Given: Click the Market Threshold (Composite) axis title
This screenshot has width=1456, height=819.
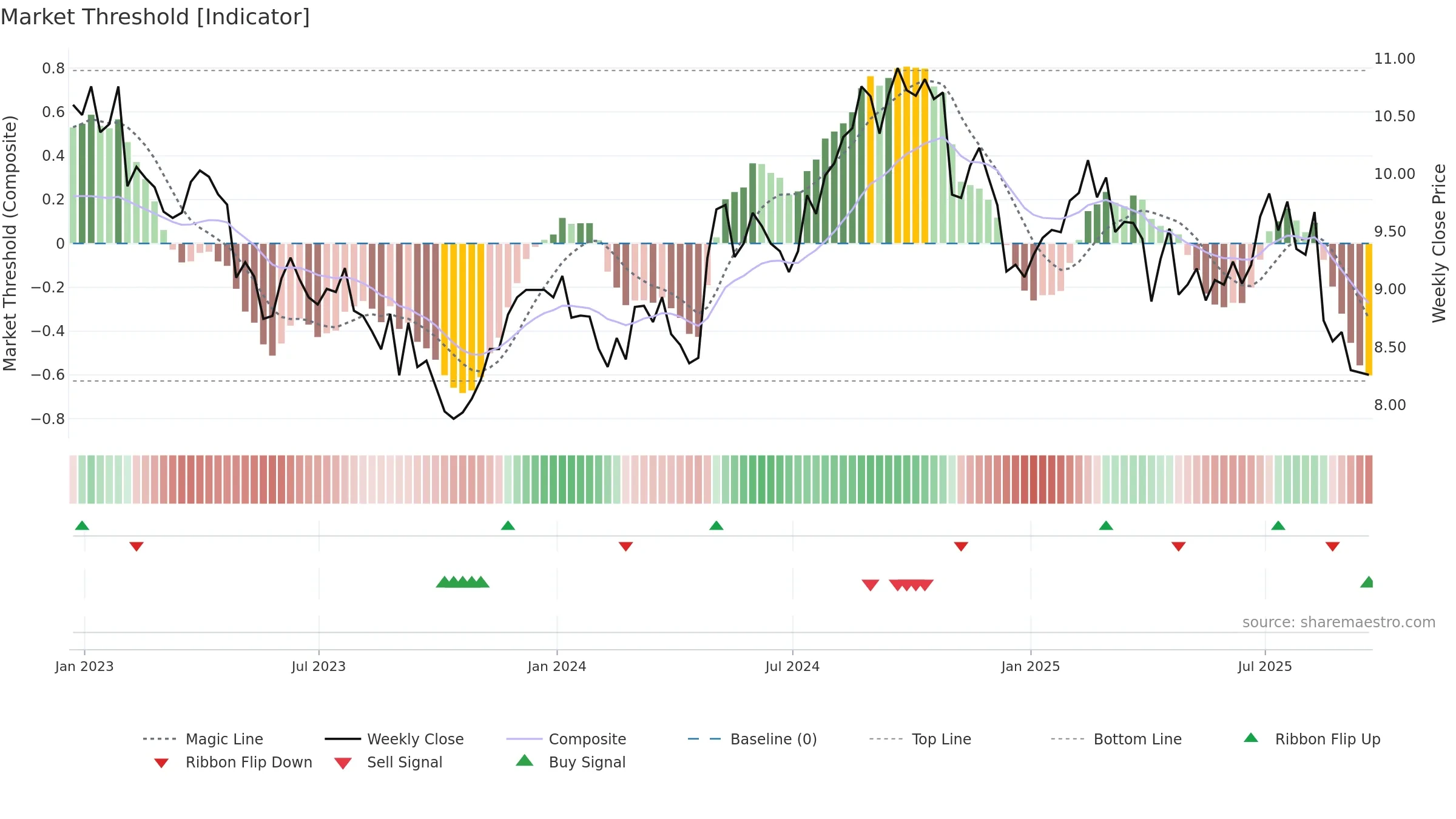Looking at the screenshot, I should coord(10,243).
